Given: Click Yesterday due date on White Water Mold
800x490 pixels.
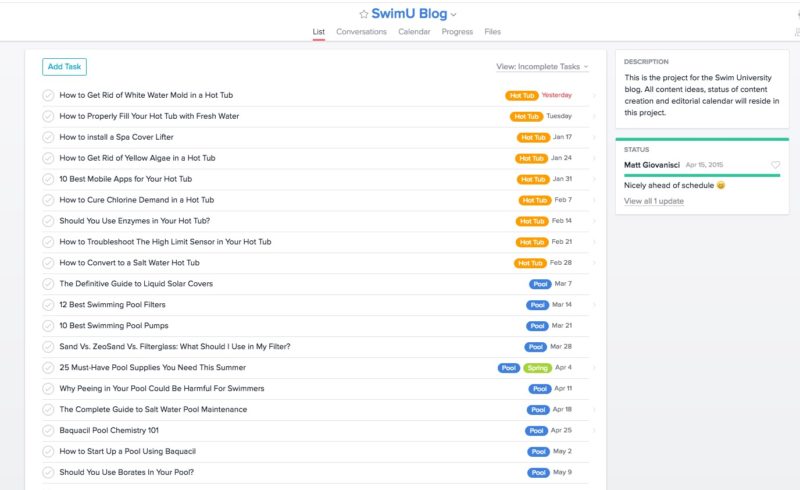Looking at the screenshot, I should point(557,95).
